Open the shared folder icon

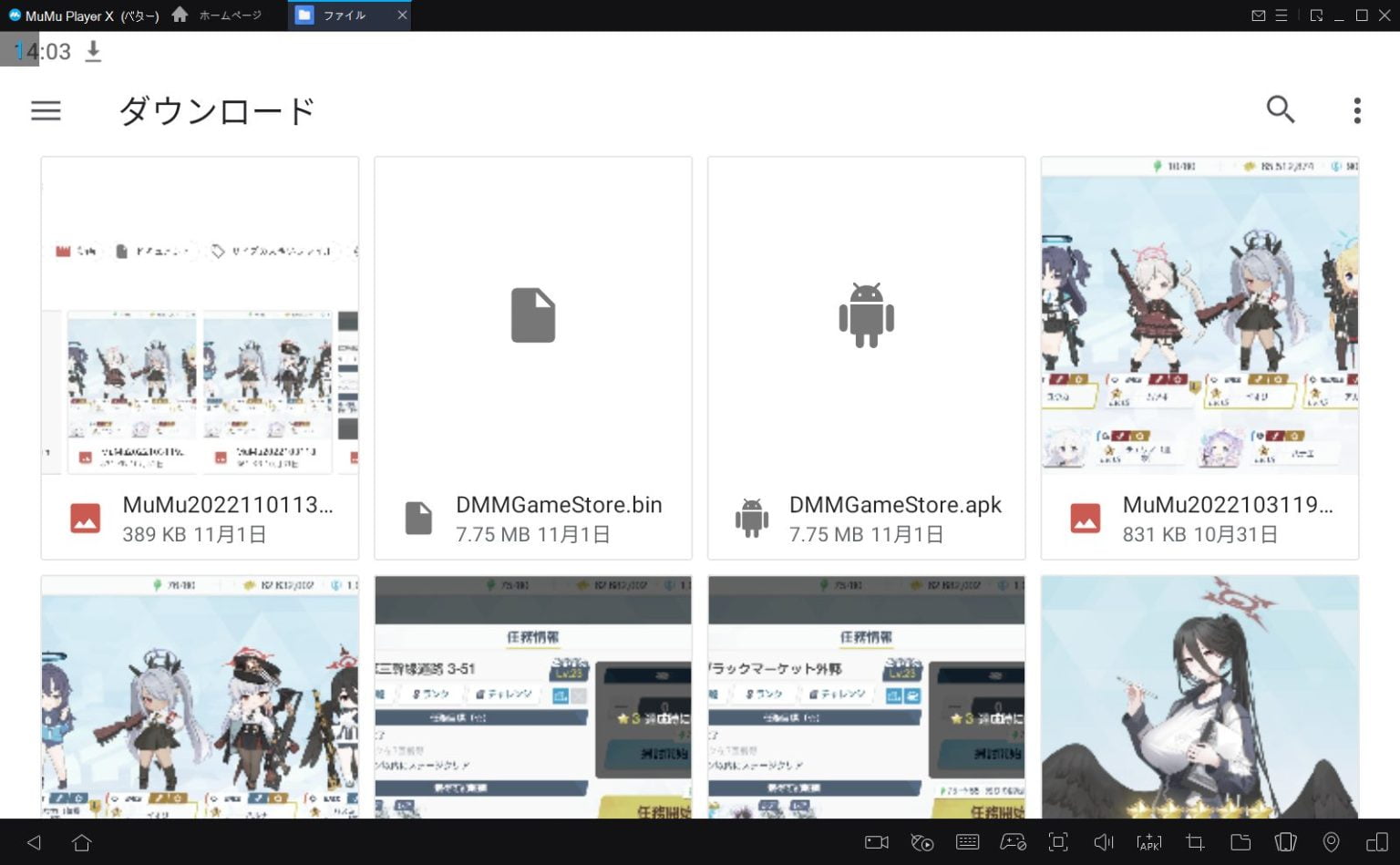(1240, 842)
